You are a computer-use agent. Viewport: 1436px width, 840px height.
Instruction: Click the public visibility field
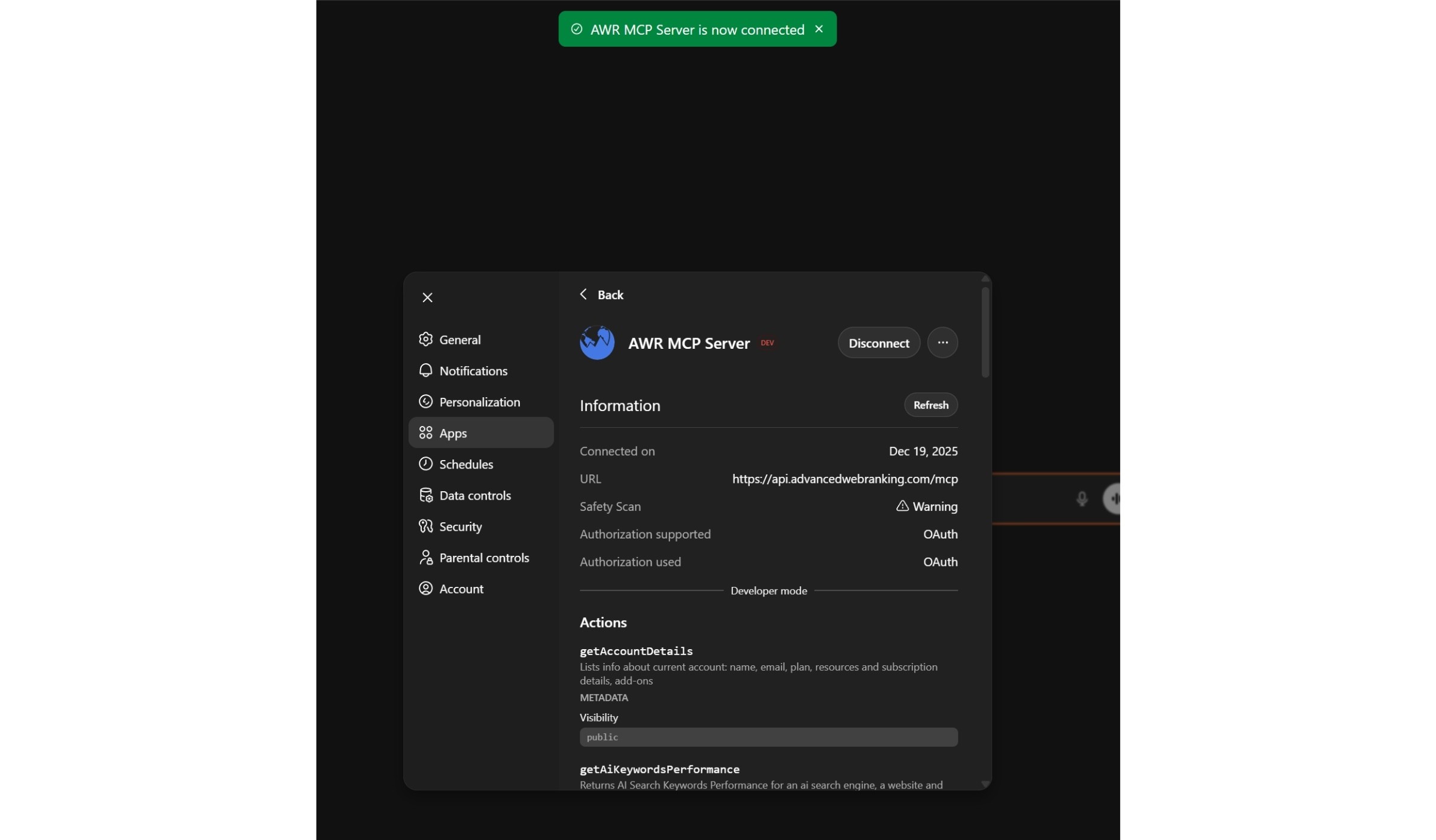(768, 737)
